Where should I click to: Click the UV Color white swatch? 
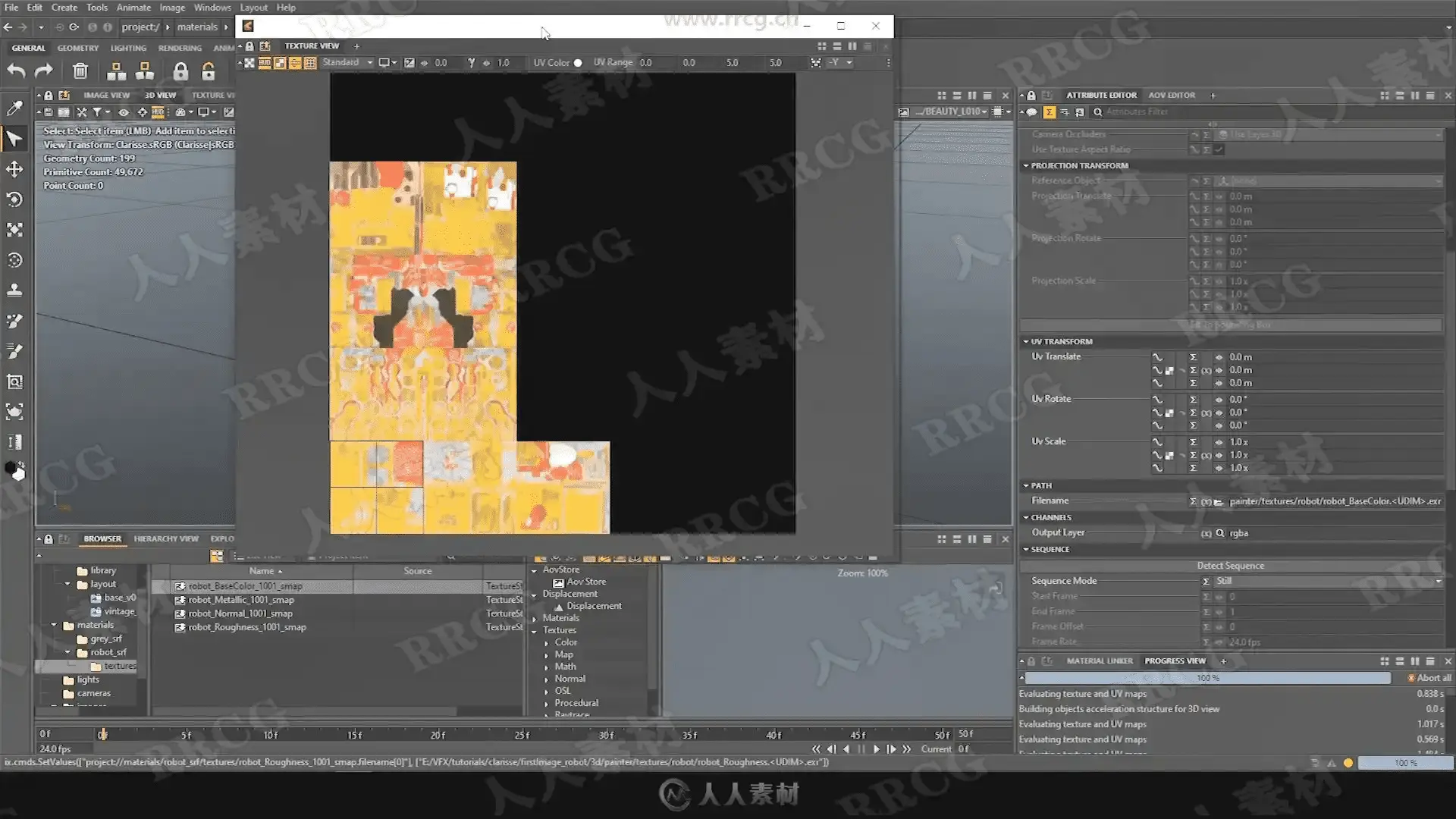pos(578,63)
